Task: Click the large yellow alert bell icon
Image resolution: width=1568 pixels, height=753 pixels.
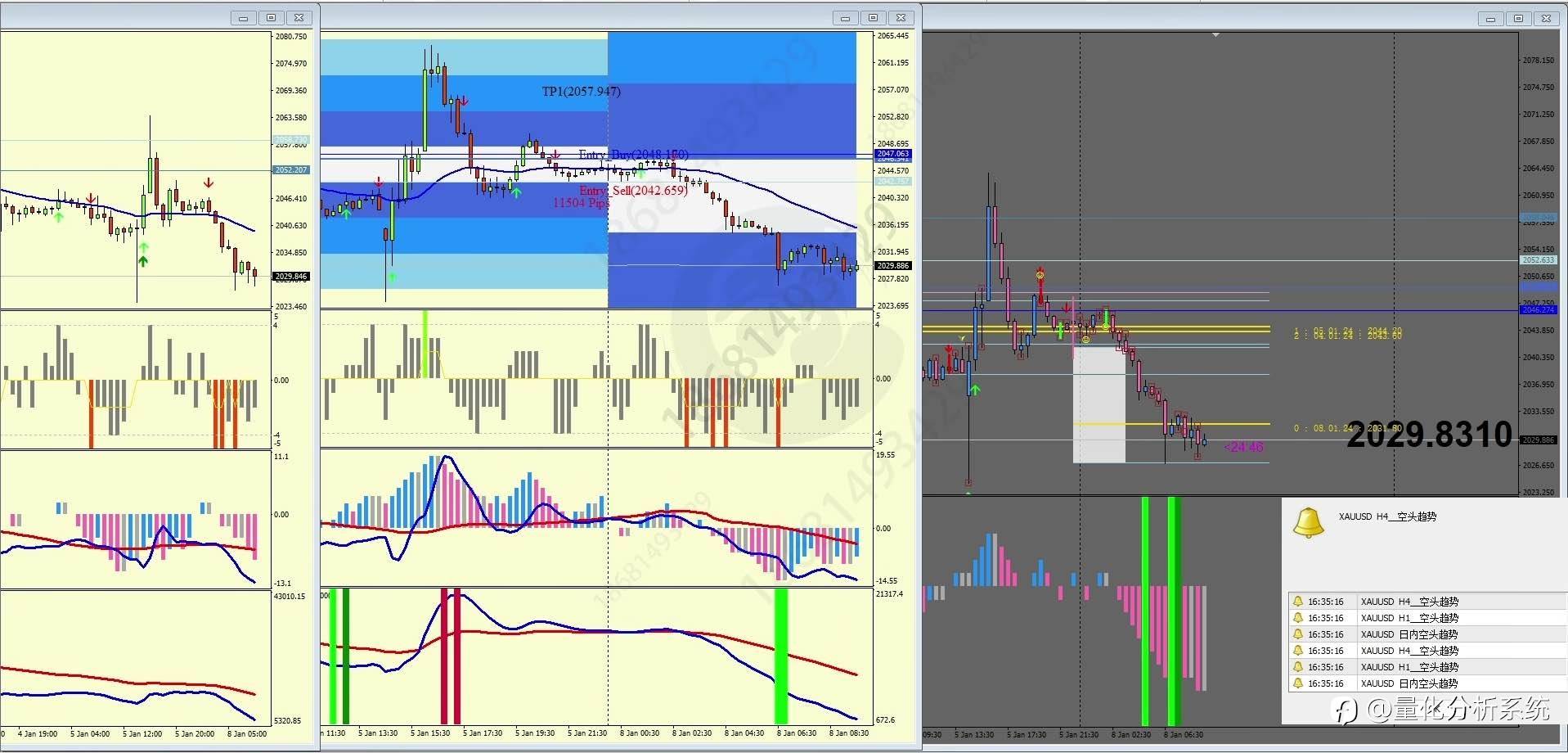Action: pos(1308,522)
